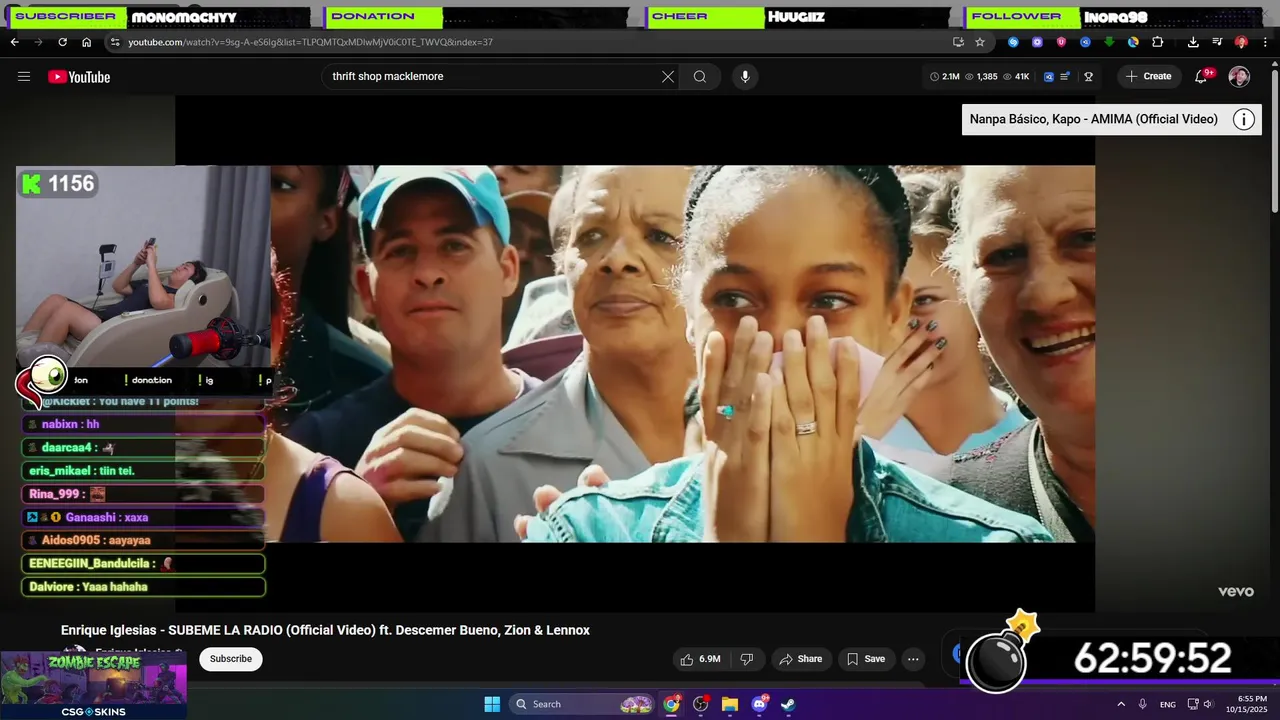
Task: Open the Shazam browser extension
Action: pyautogui.click(x=1013, y=42)
